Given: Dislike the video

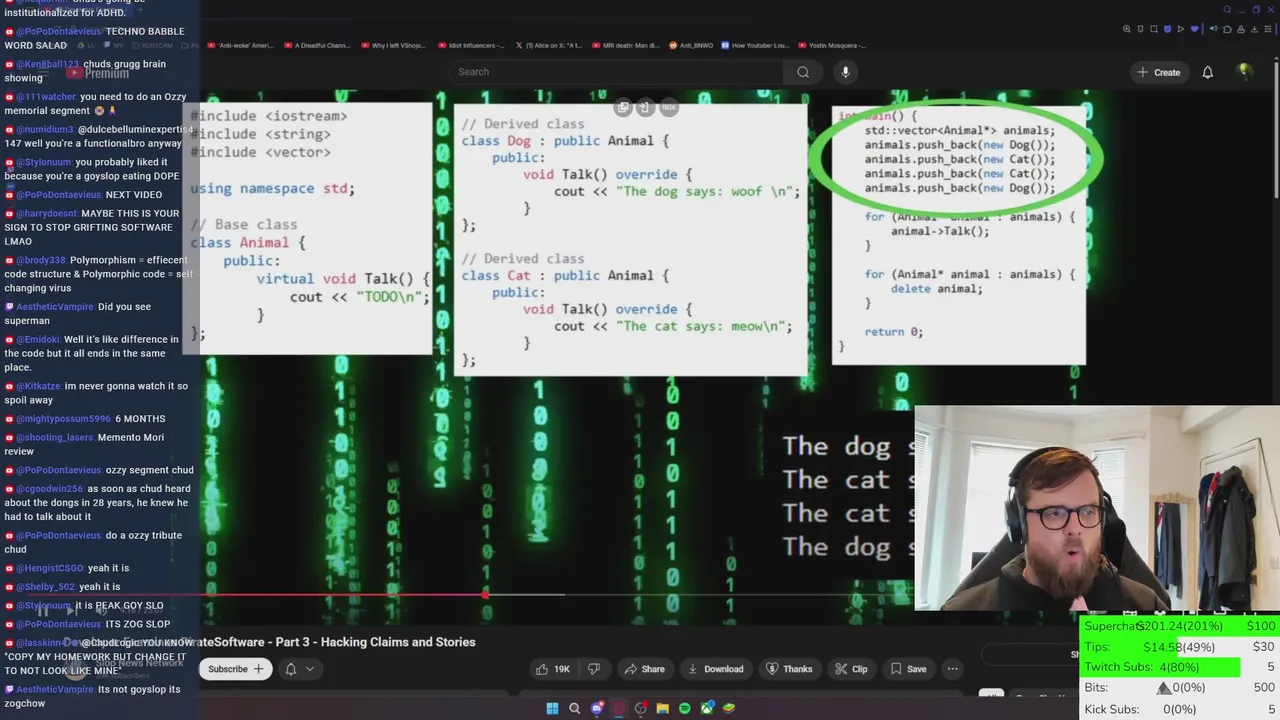Looking at the screenshot, I should (x=594, y=669).
